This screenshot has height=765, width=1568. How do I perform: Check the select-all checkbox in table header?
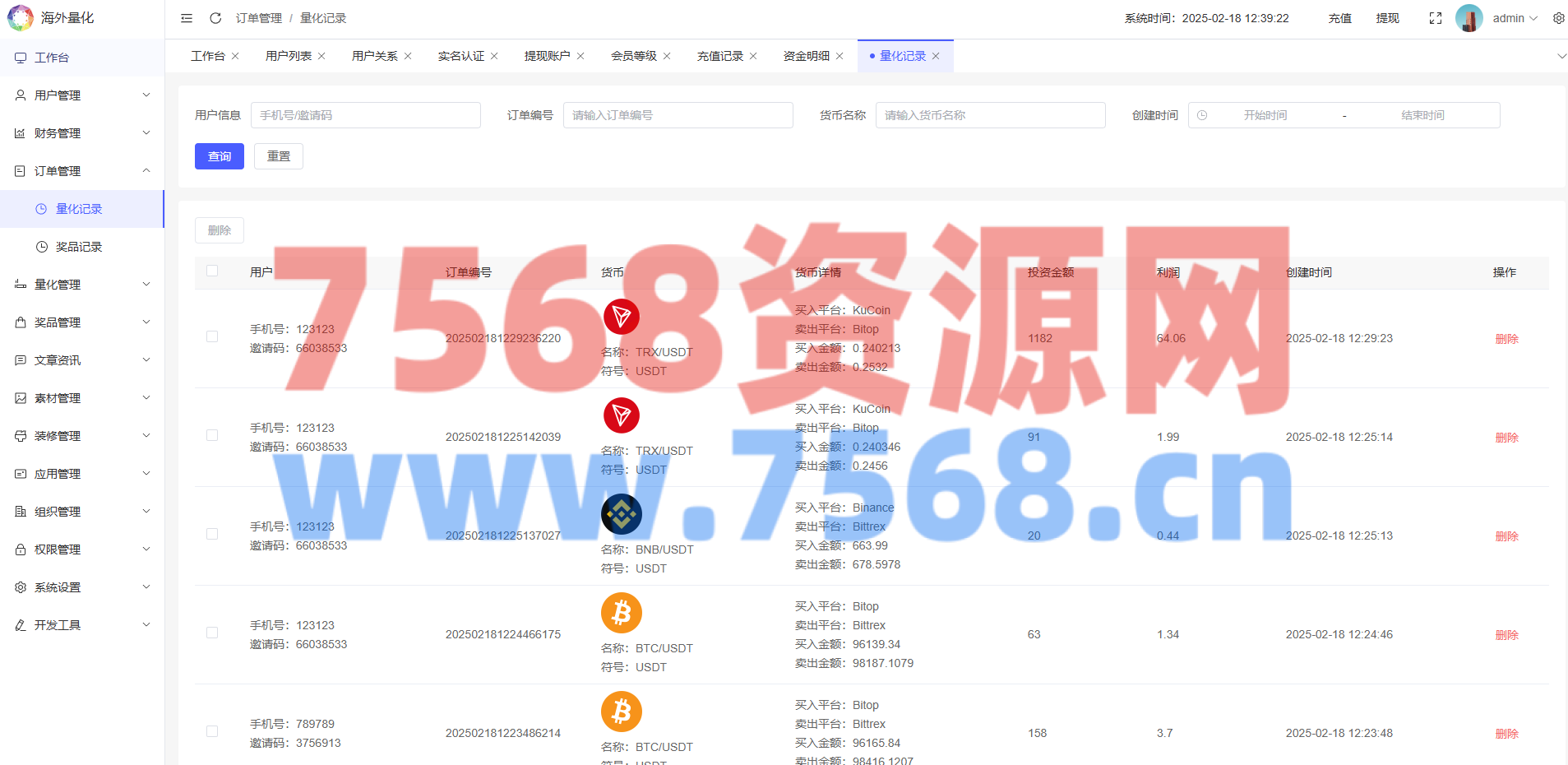(x=212, y=271)
